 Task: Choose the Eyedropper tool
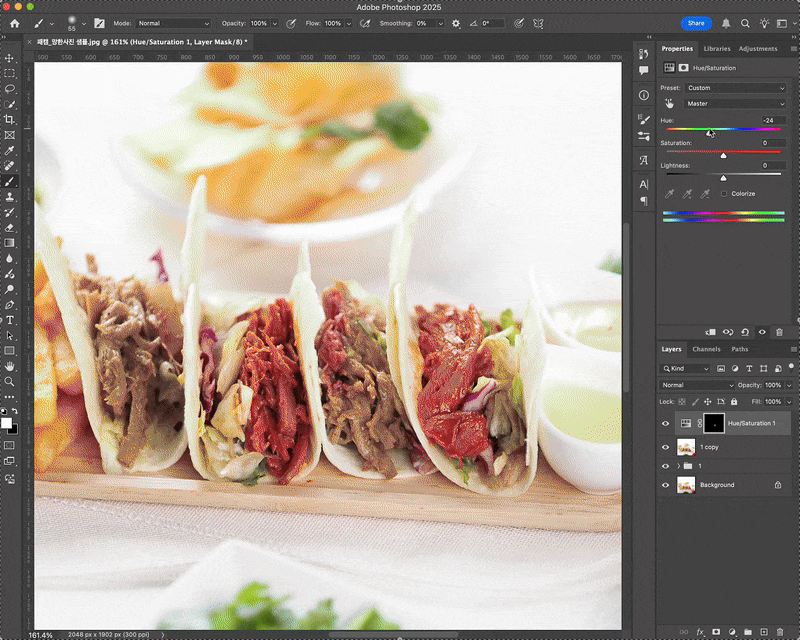pyautogui.click(x=9, y=151)
